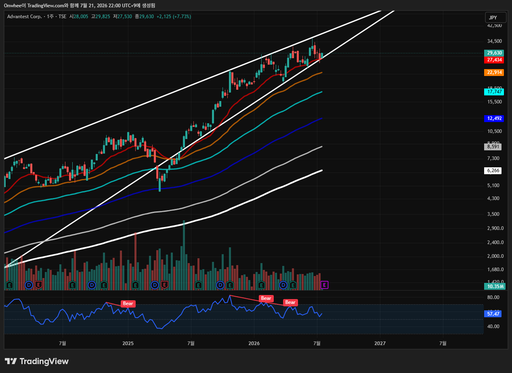The width and height of the screenshot is (512, 373).
Task: Click the Advantest Corp. symbol title
Action: [x=24, y=16]
